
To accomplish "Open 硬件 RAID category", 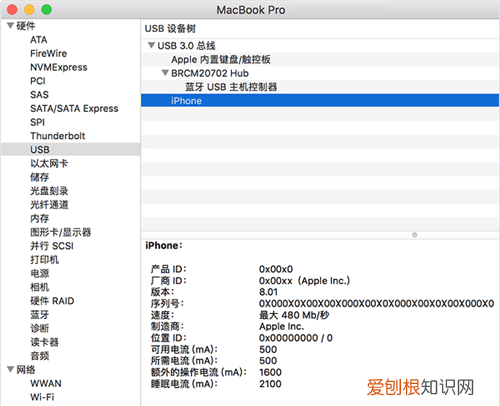I will [52, 301].
